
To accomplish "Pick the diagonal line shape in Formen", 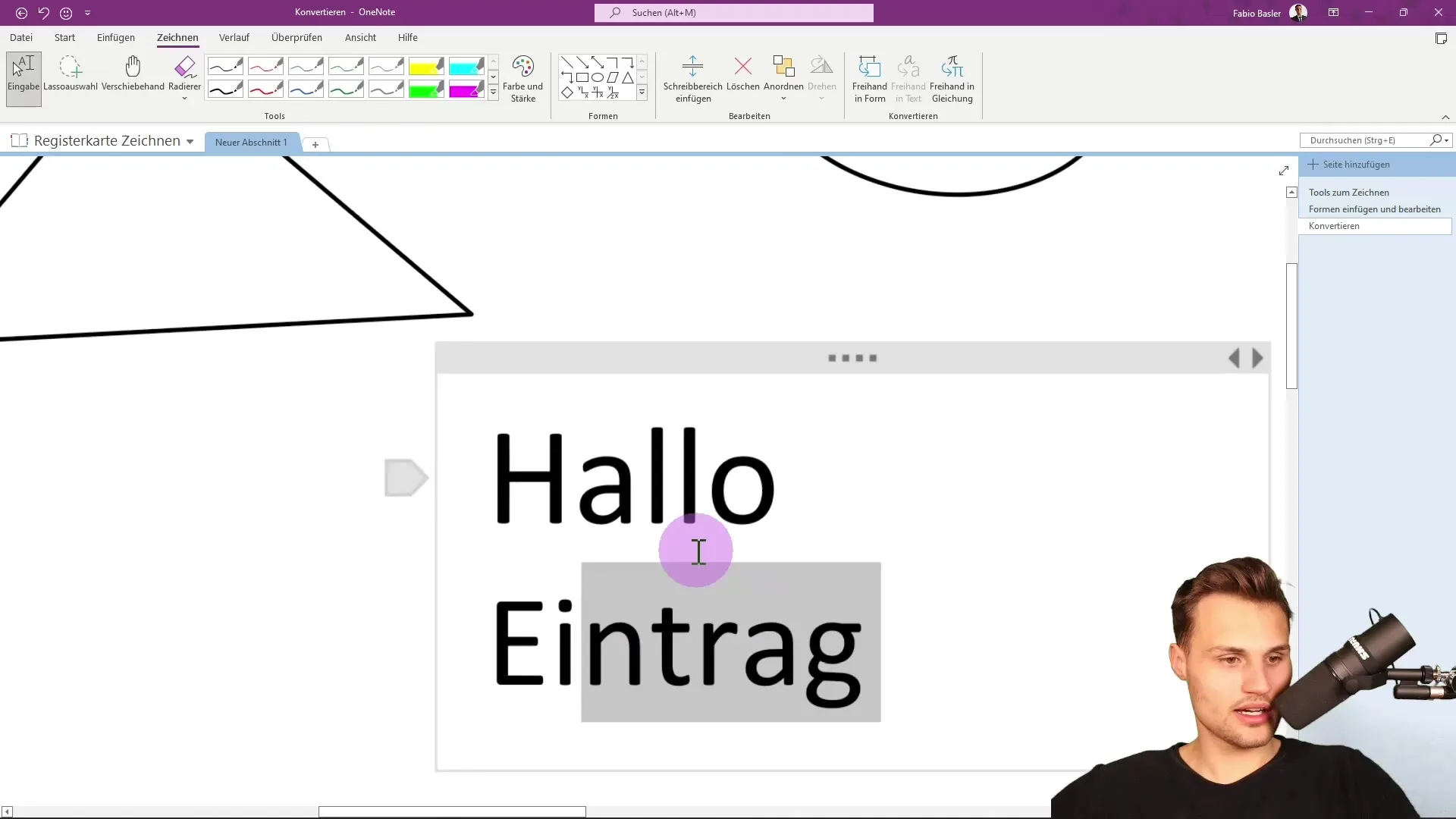I will [x=567, y=62].
